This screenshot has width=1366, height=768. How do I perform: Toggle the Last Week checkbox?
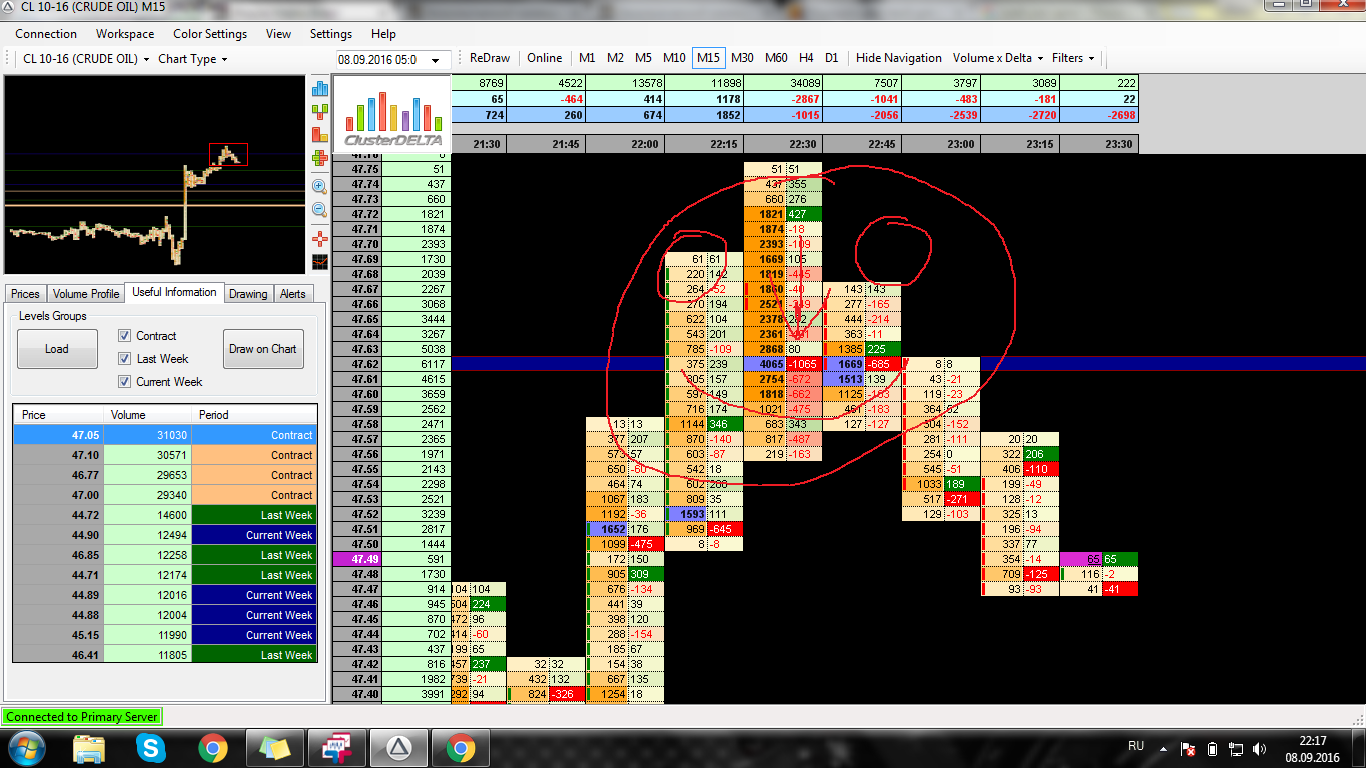point(125,358)
